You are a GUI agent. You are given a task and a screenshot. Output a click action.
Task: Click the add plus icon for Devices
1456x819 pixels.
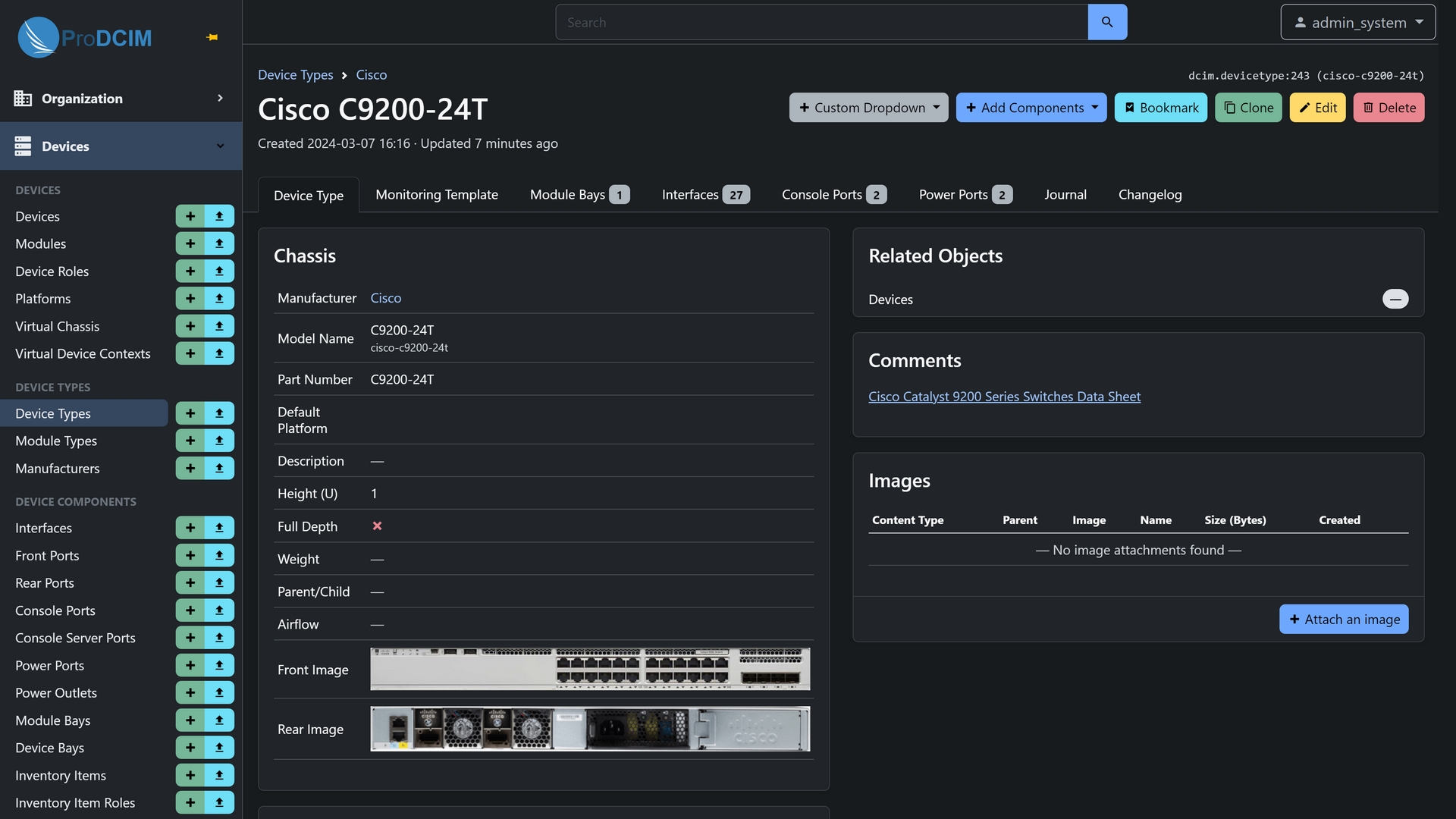click(x=190, y=216)
